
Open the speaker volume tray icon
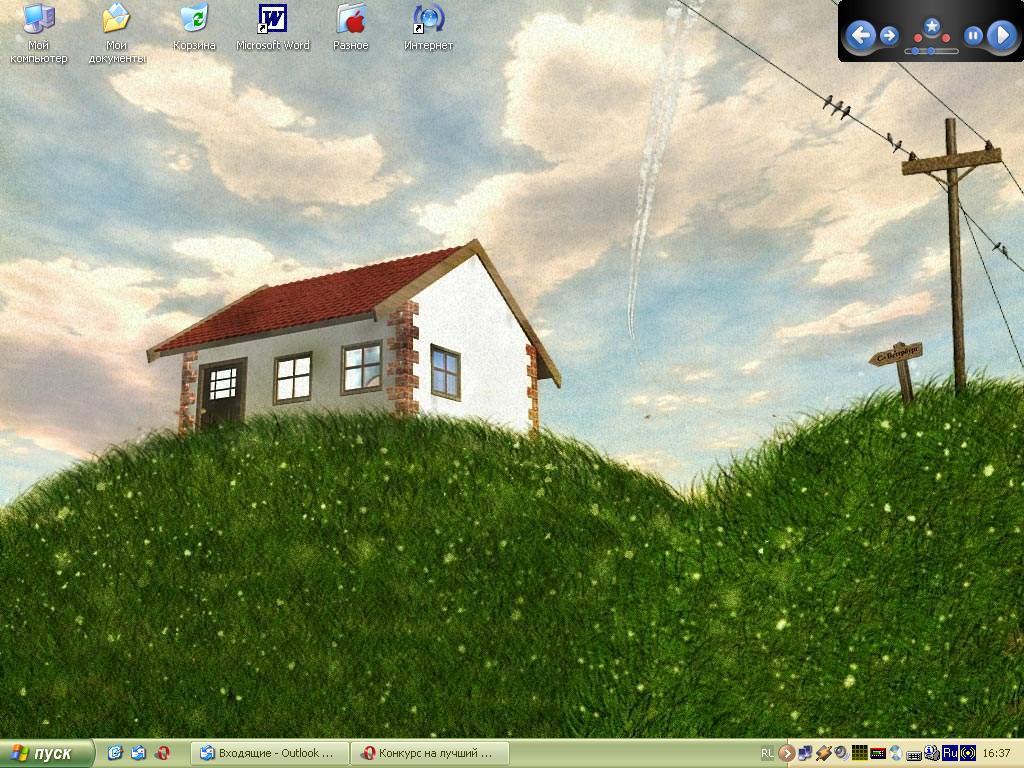pos(841,753)
